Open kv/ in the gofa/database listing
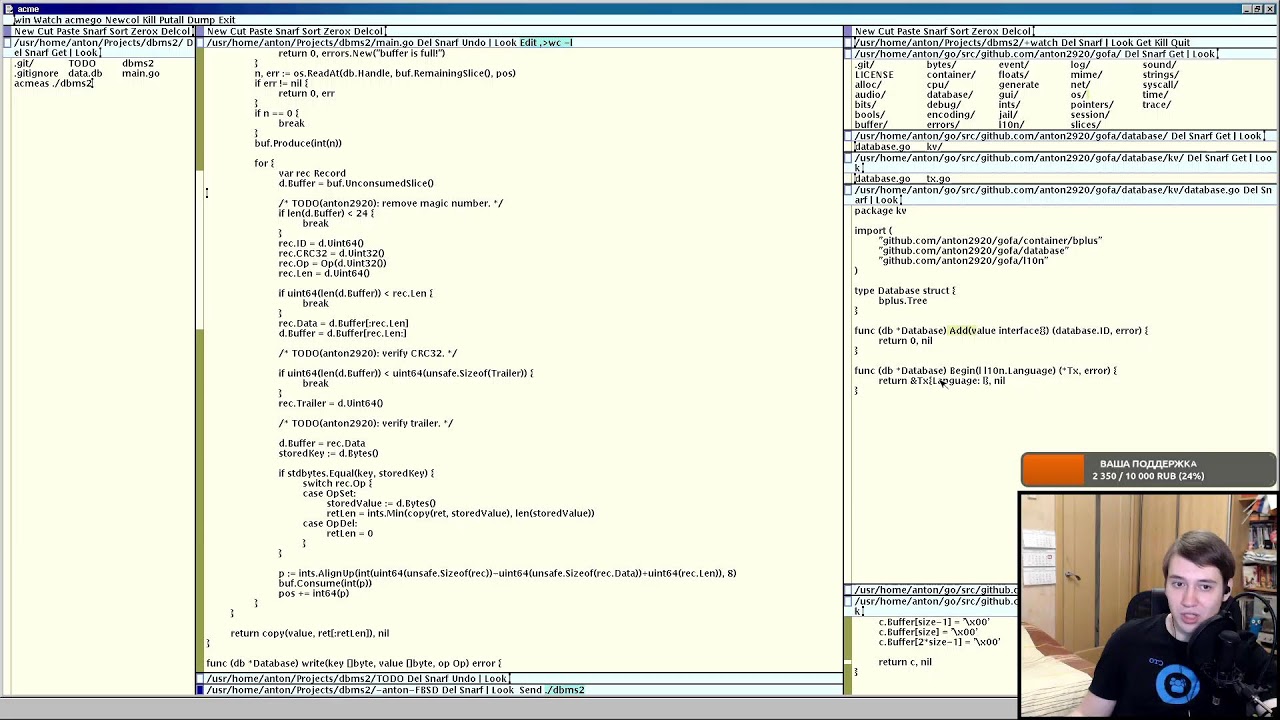 point(933,147)
